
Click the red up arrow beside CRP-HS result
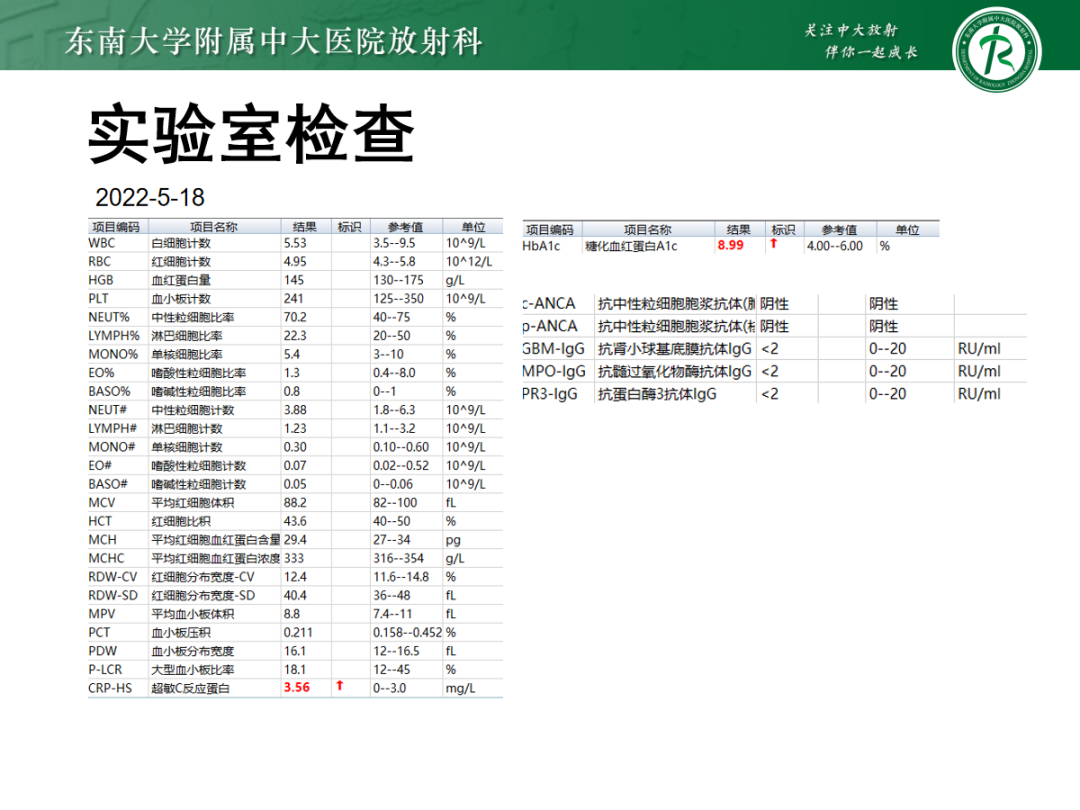point(339,688)
